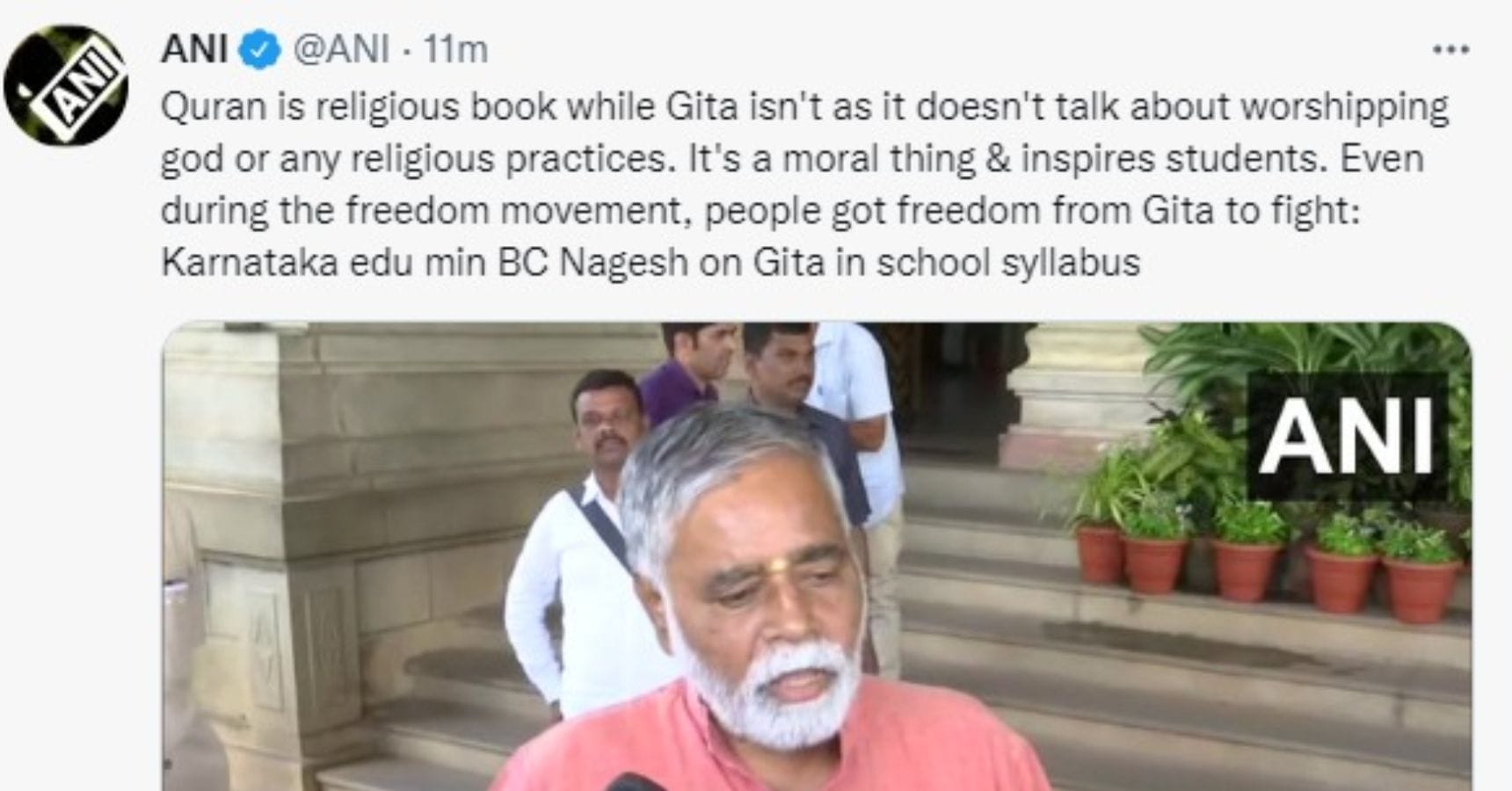This screenshot has height=791, width=1512.
Task: Click the stone steps beside plants
Action: 1187,668
